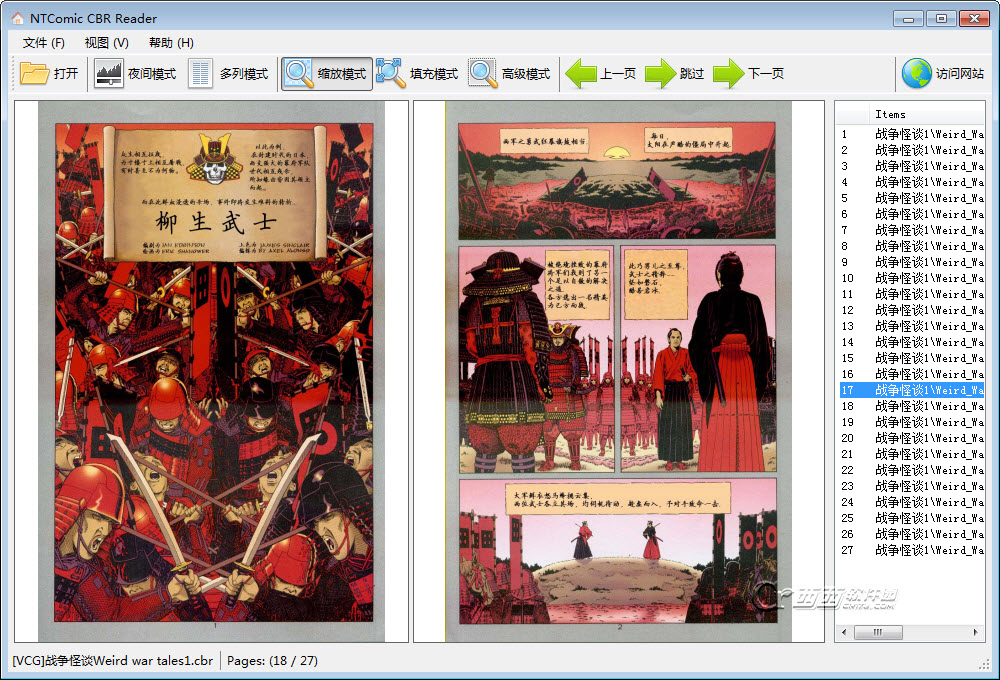Select item 1 in the page list
The height and width of the screenshot is (680, 1000).
pos(912,134)
